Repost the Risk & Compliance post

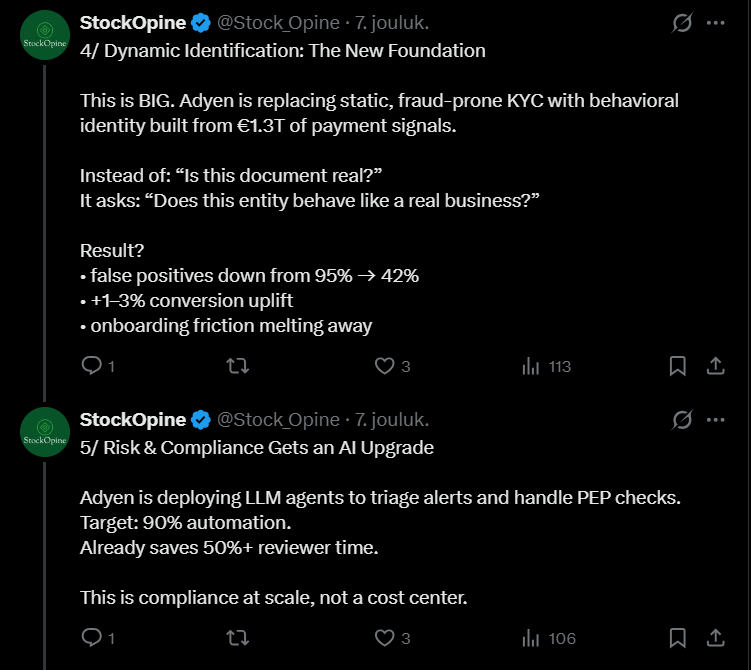[x=238, y=637]
